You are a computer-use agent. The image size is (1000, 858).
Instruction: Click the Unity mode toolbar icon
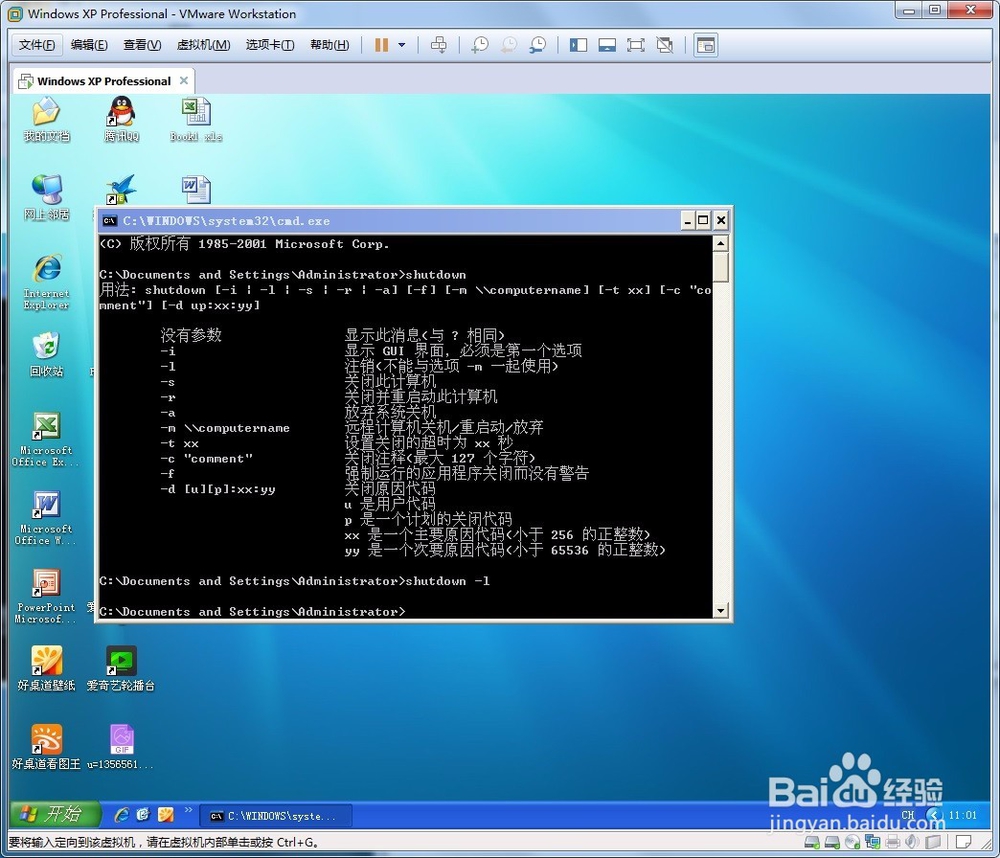(x=665, y=45)
